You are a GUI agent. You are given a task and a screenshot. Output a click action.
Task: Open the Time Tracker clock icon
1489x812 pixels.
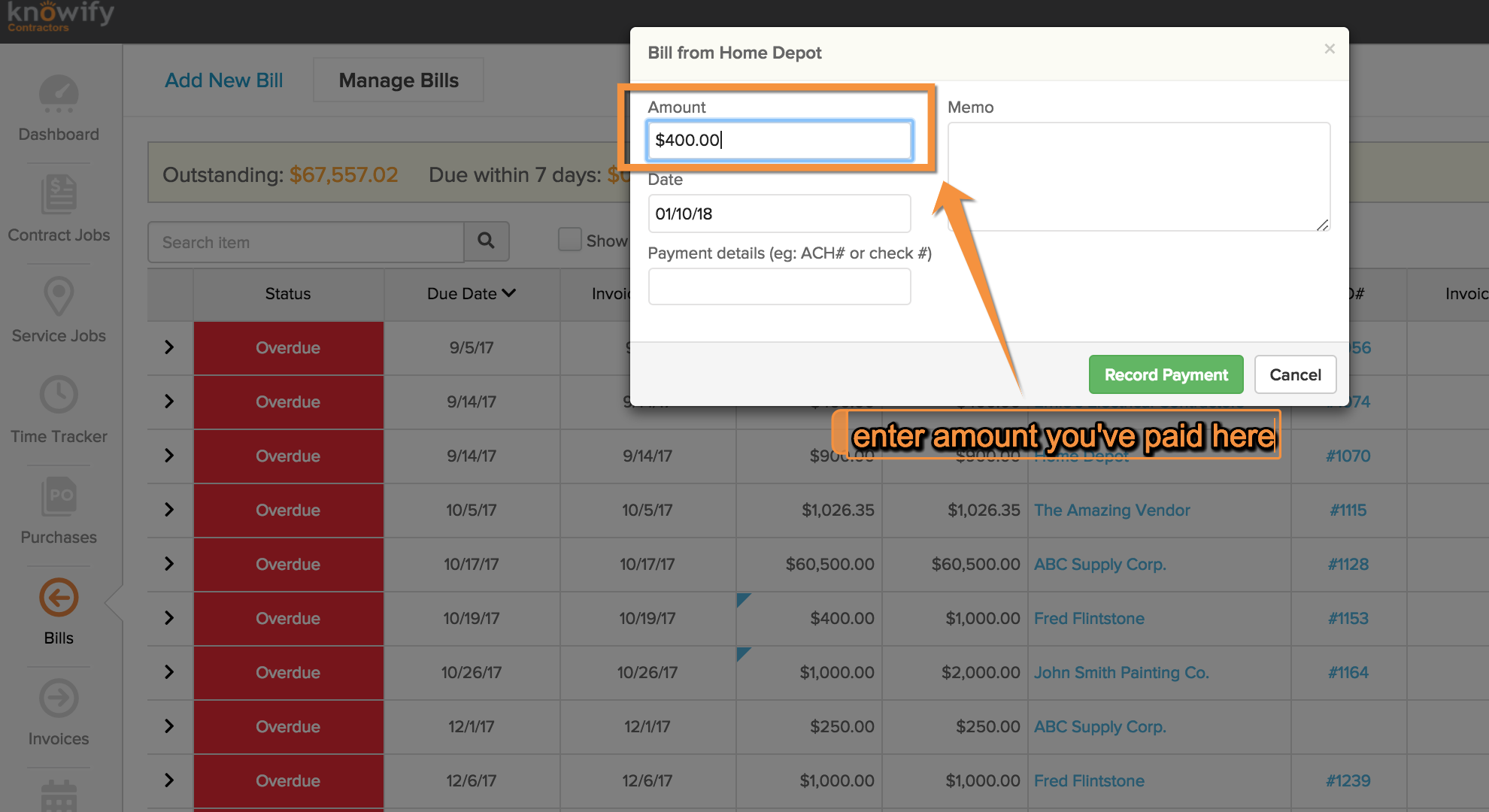pos(59,395)
